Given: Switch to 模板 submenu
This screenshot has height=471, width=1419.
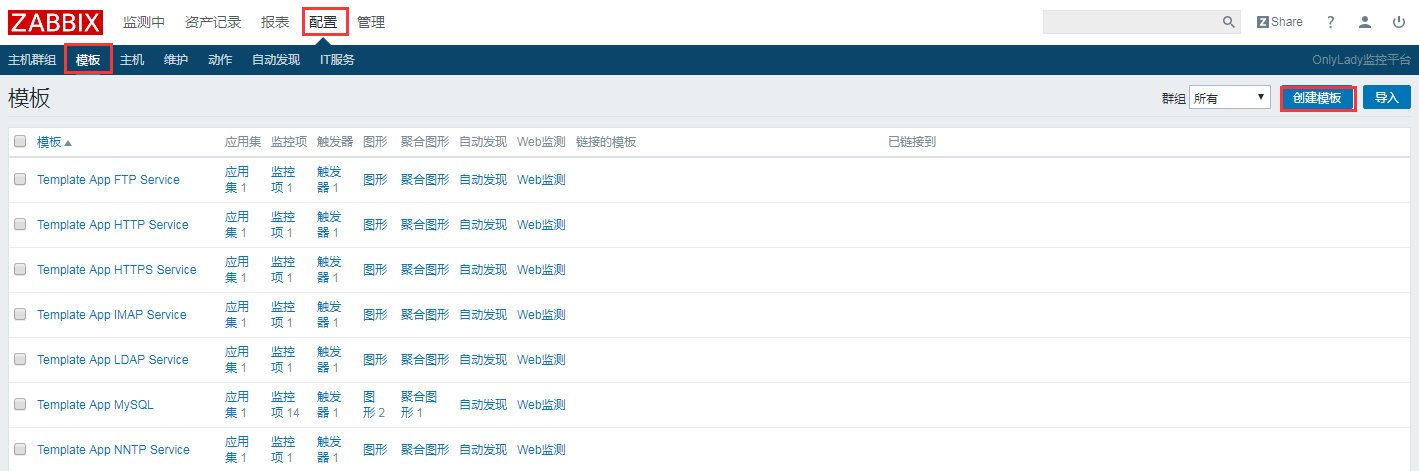Looking at the screenshot, I should click(x=88, y=60).
